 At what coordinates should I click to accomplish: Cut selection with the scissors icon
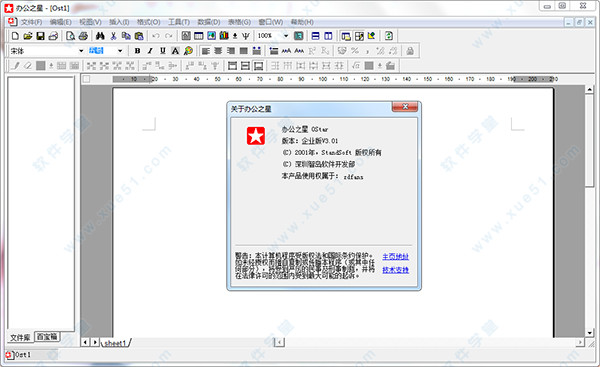[x=113, y=36]
